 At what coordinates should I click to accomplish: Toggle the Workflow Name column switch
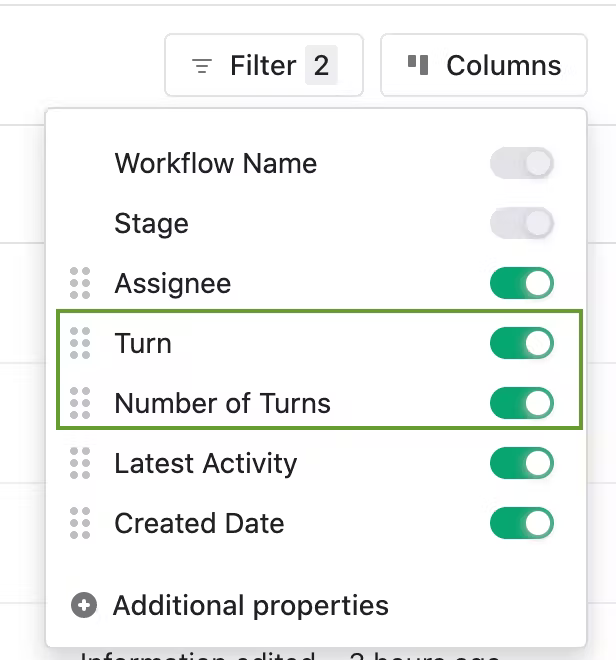click(x=521, y=163)
